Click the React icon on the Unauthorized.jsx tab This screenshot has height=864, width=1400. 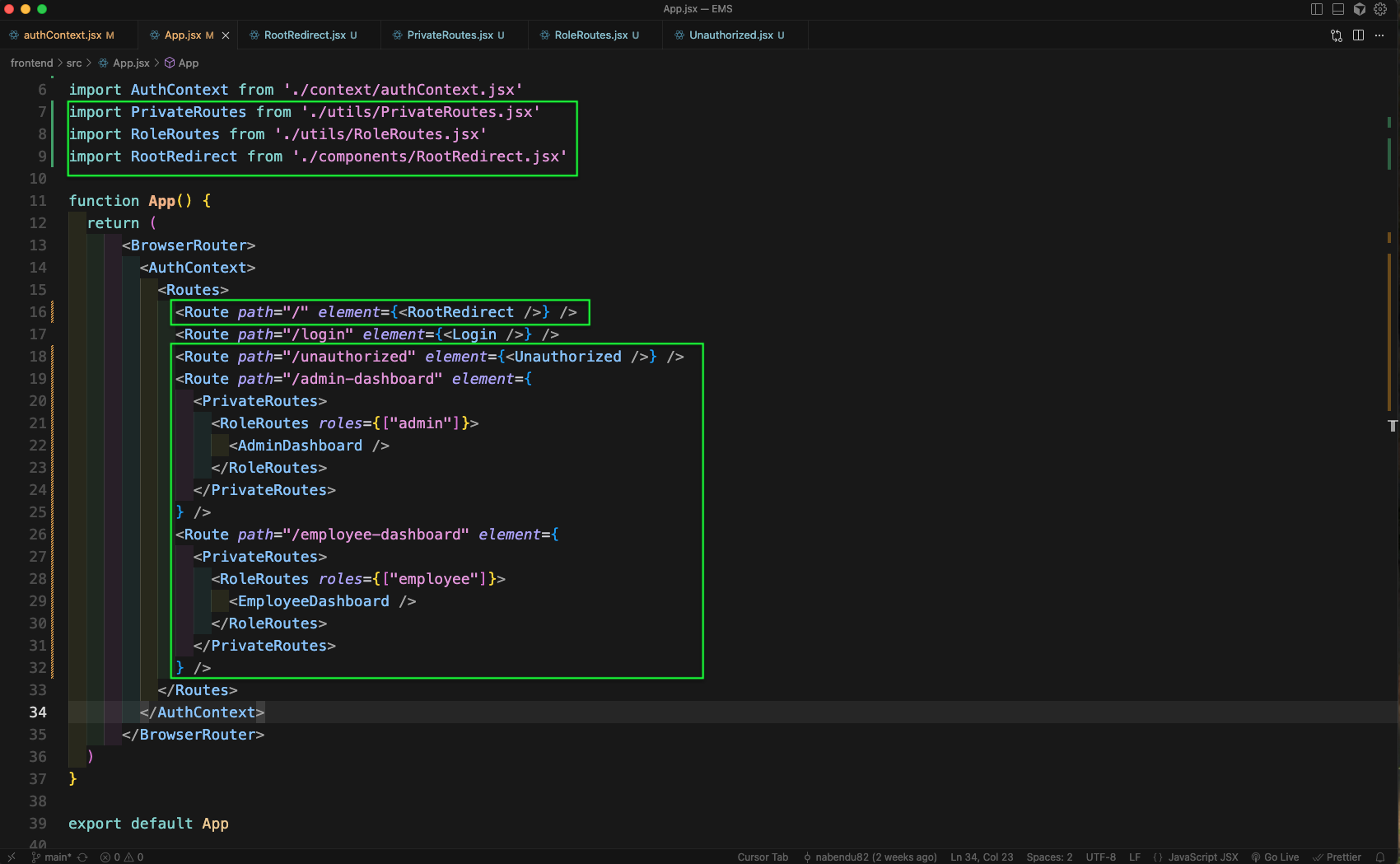point(679,35)
